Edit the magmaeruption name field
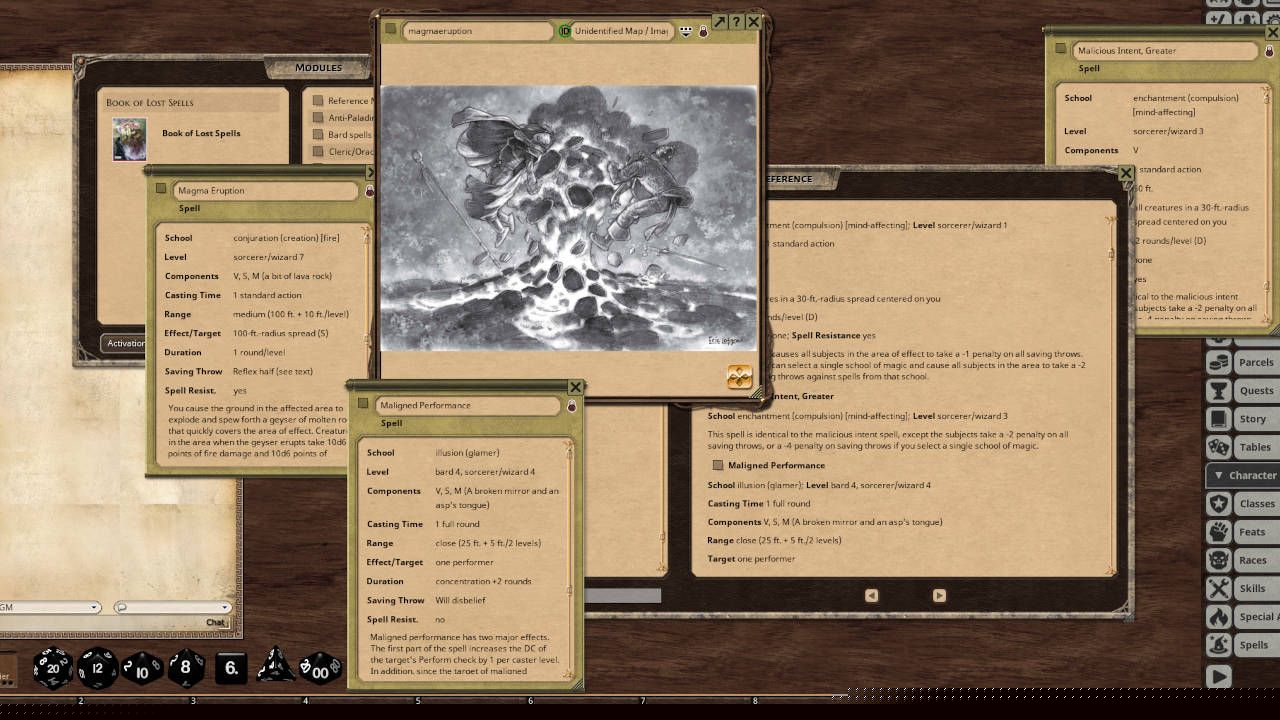Screen dimensions: 1280x720 tap(478, 31)
